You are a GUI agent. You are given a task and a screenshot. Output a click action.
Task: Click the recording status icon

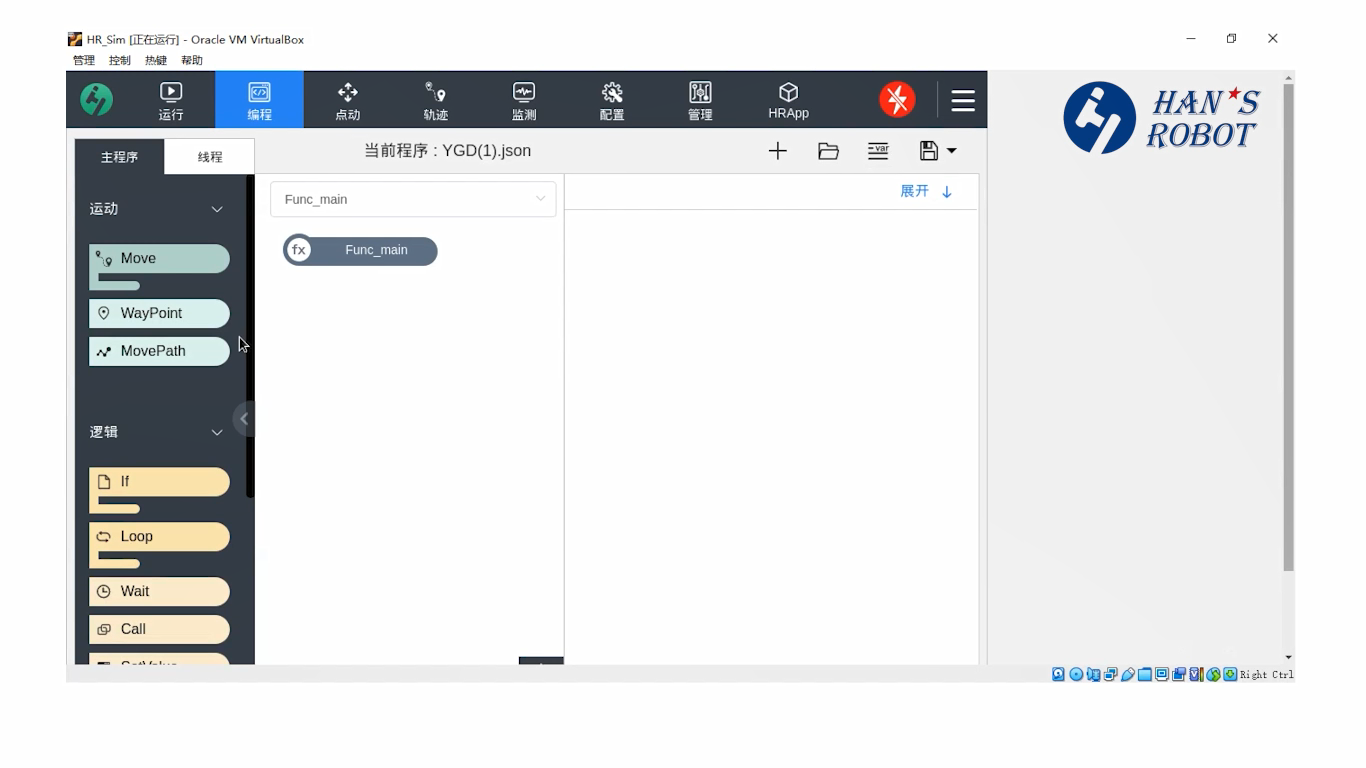(1179, 674)
